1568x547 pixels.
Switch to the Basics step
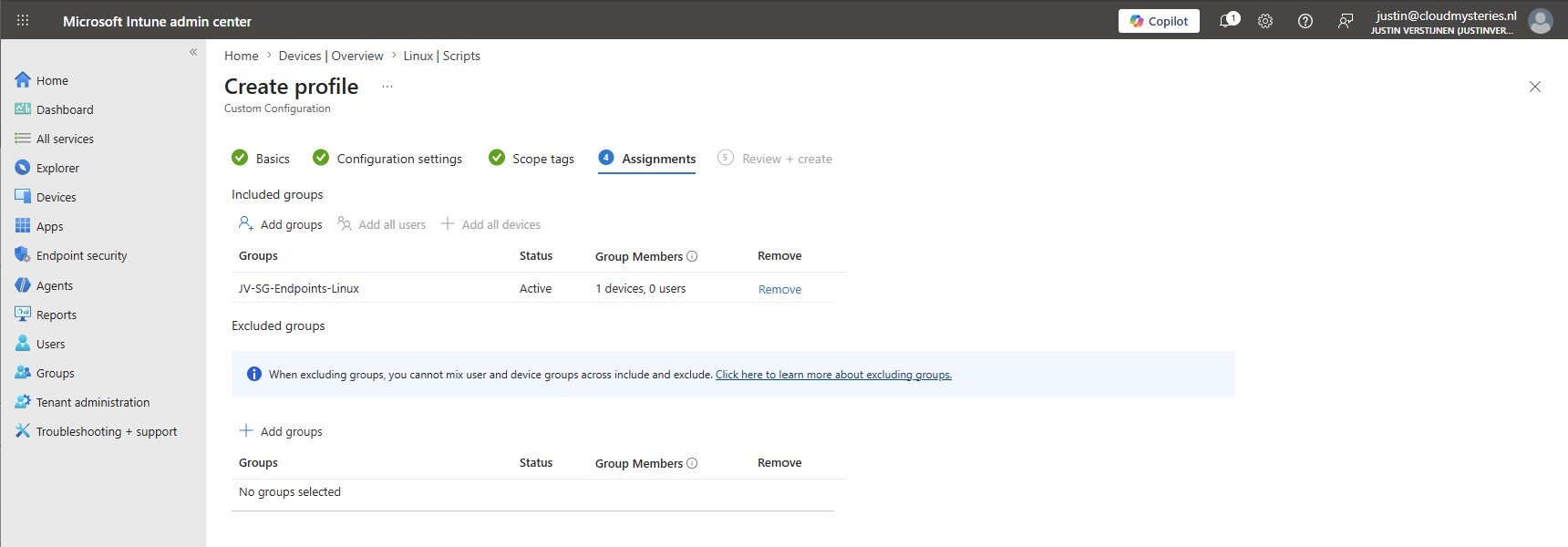coord(261,159)
